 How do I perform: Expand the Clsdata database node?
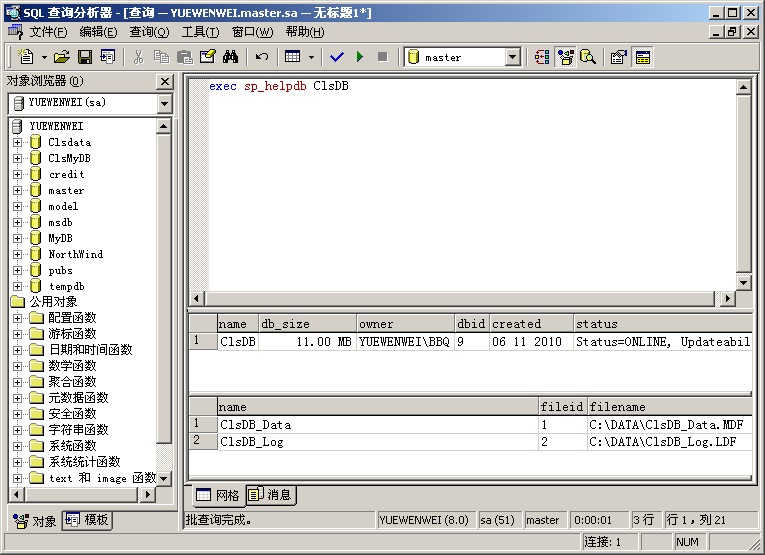point(18,142)
